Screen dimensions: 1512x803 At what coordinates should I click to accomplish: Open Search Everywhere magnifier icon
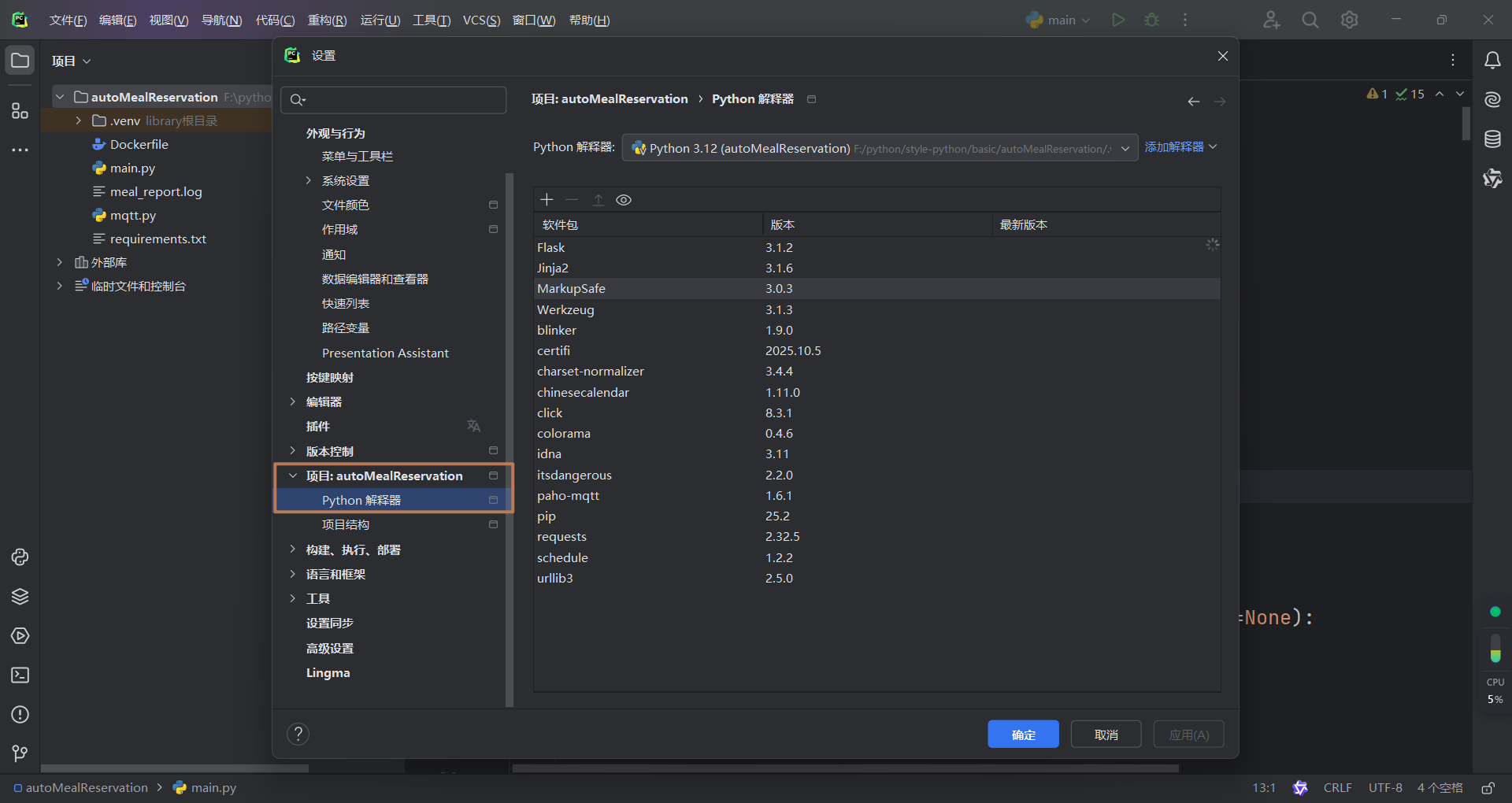pyautogui.click(x=1310, y=20)
